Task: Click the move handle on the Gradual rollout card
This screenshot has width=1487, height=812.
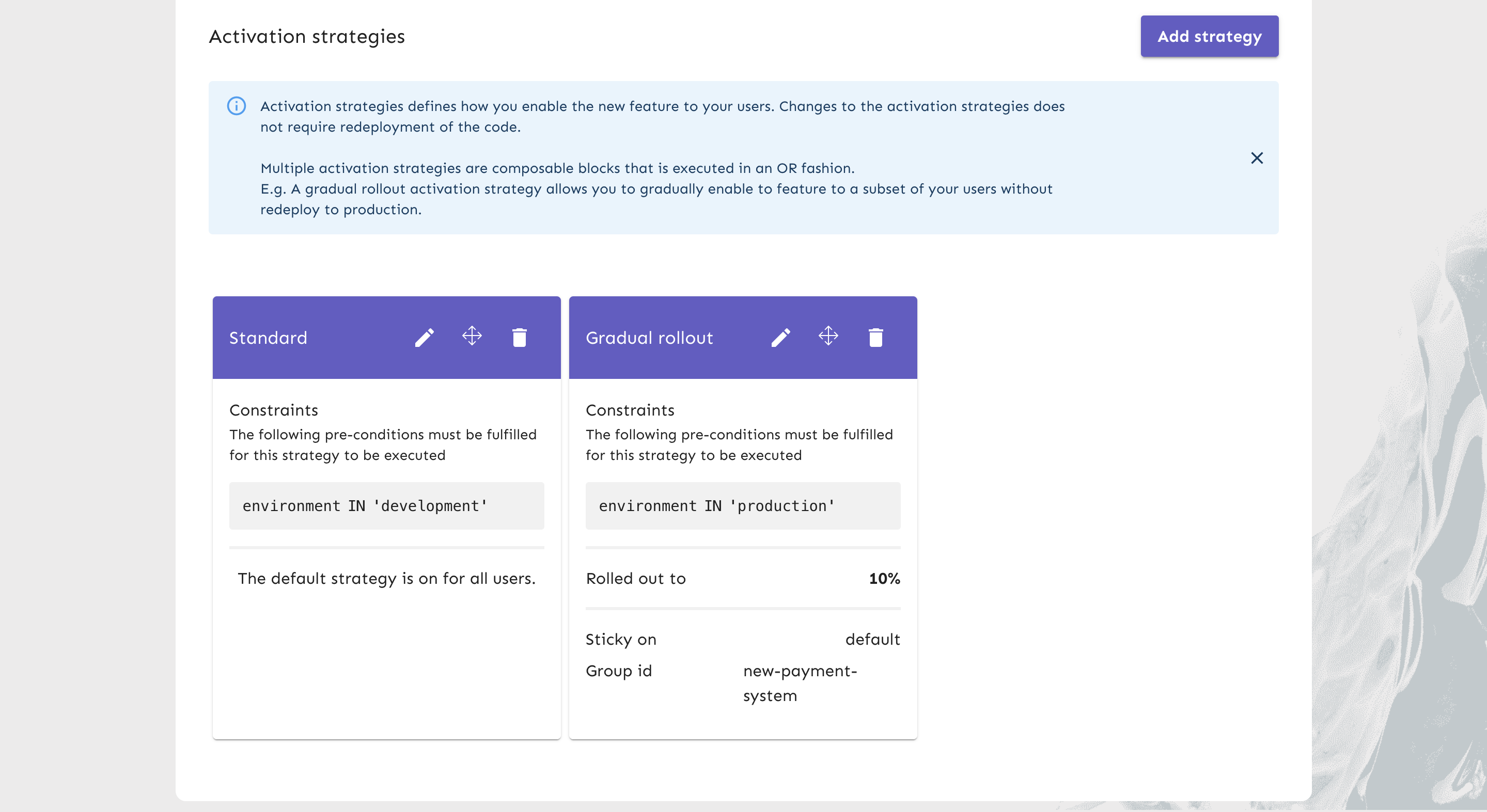Action: 828,337
